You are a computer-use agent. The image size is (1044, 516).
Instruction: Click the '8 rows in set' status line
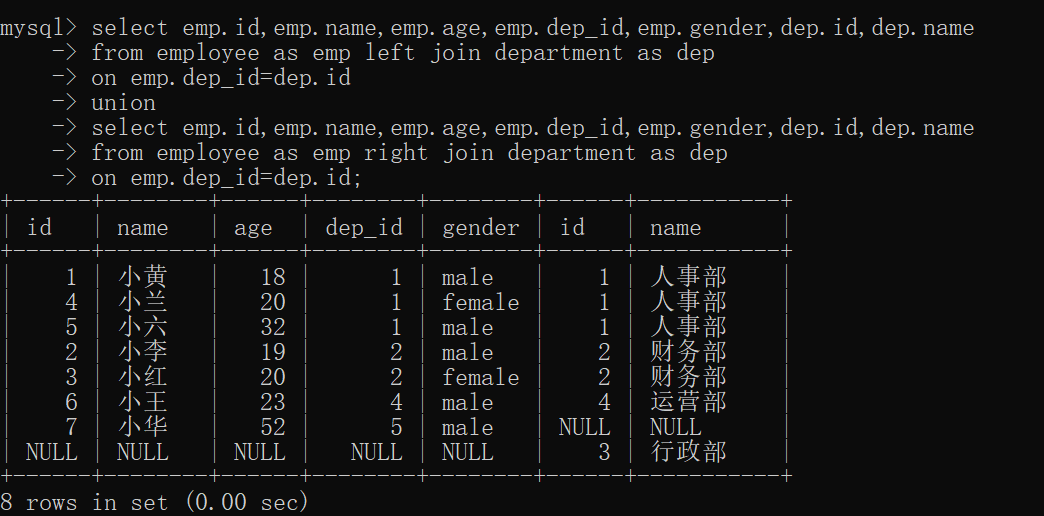point(154,502)
